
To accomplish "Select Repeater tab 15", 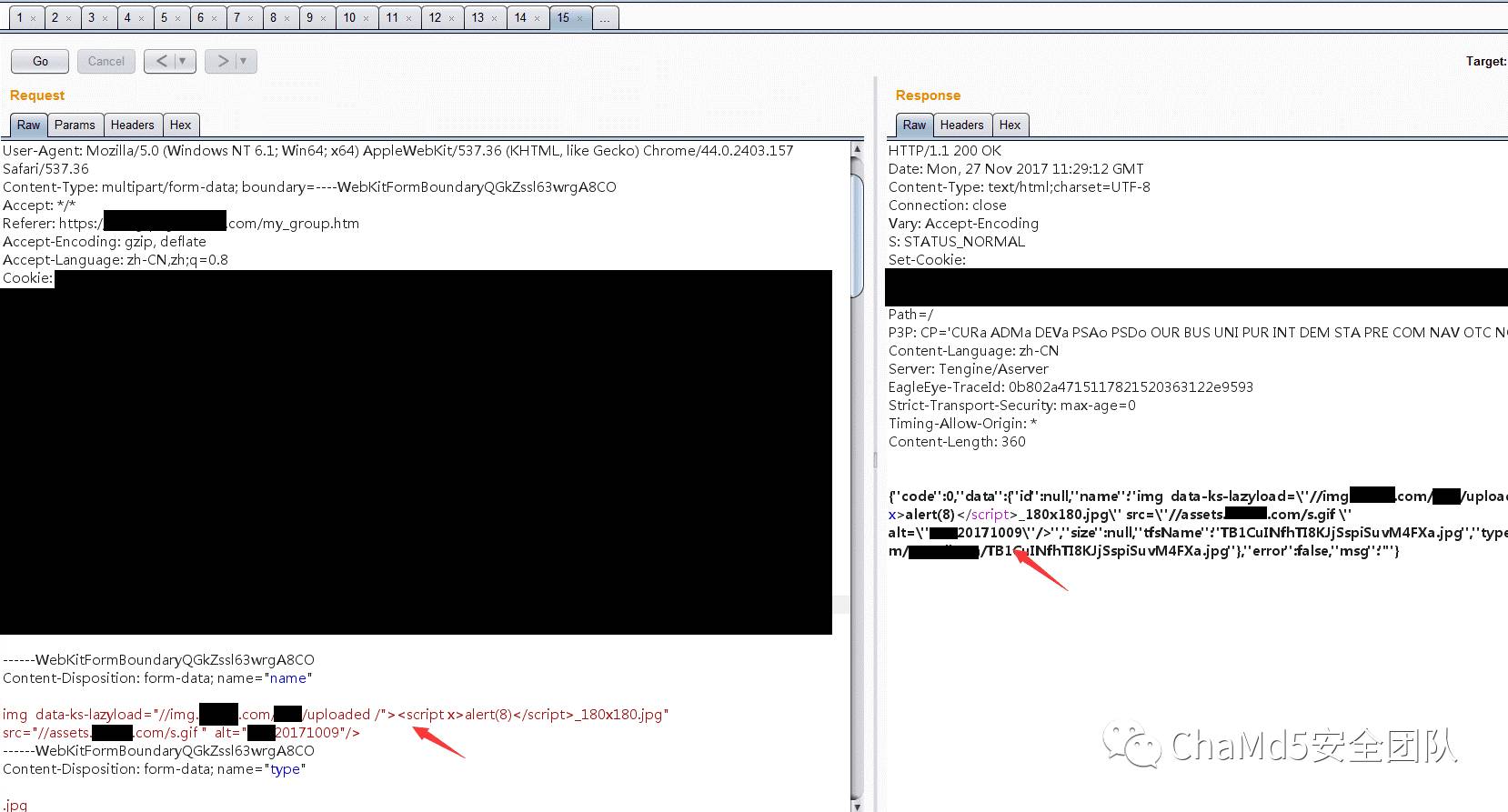I will coord(571,17).
